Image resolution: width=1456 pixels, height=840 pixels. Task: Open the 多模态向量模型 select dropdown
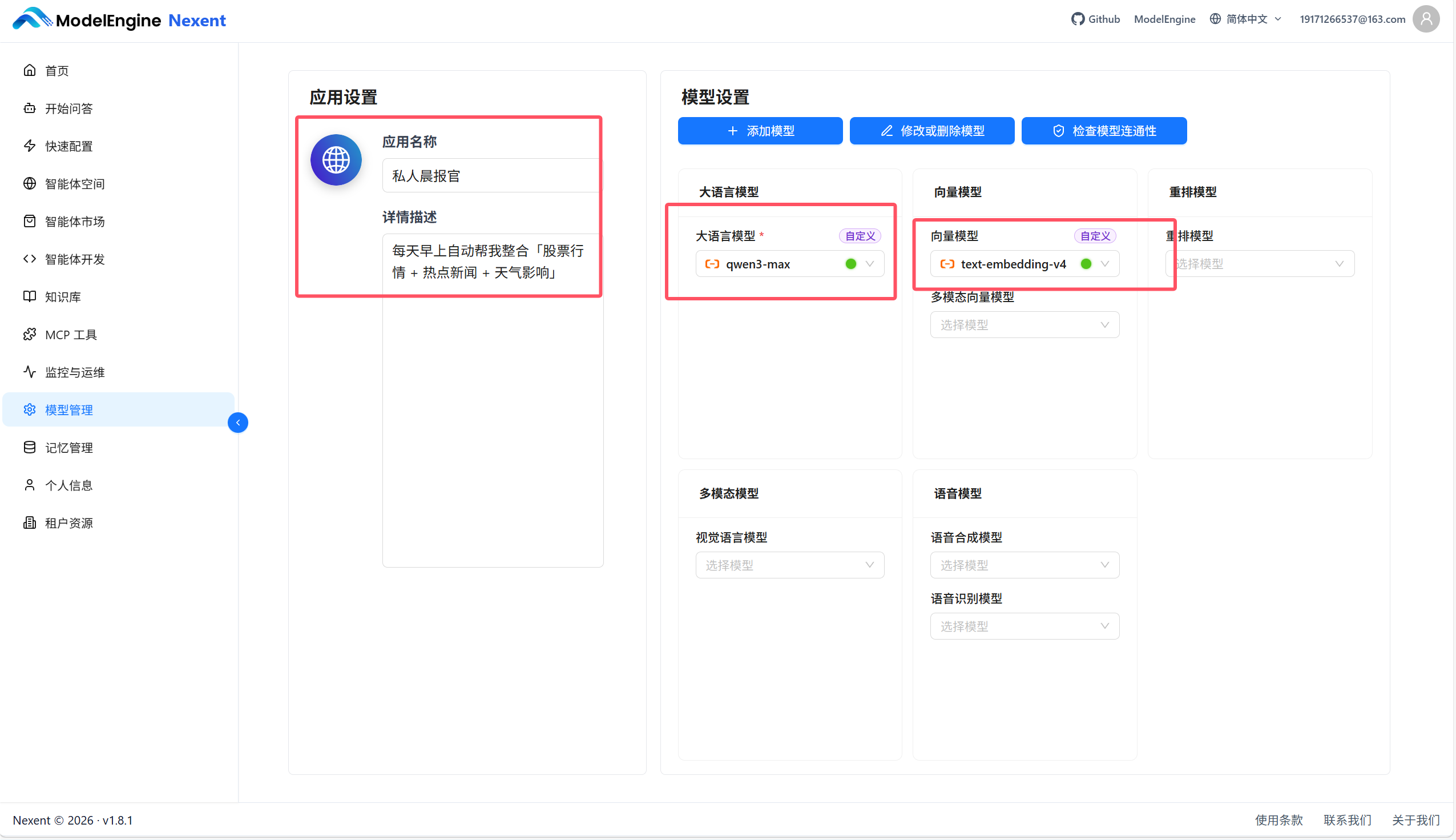[x=1025, y=325]
